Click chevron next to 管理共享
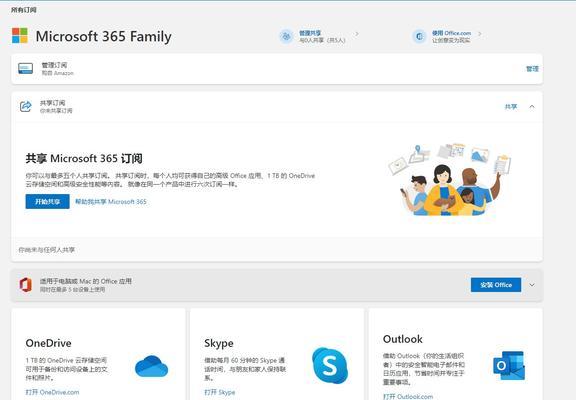The image size is (576, 400). [x=357, y=34]
